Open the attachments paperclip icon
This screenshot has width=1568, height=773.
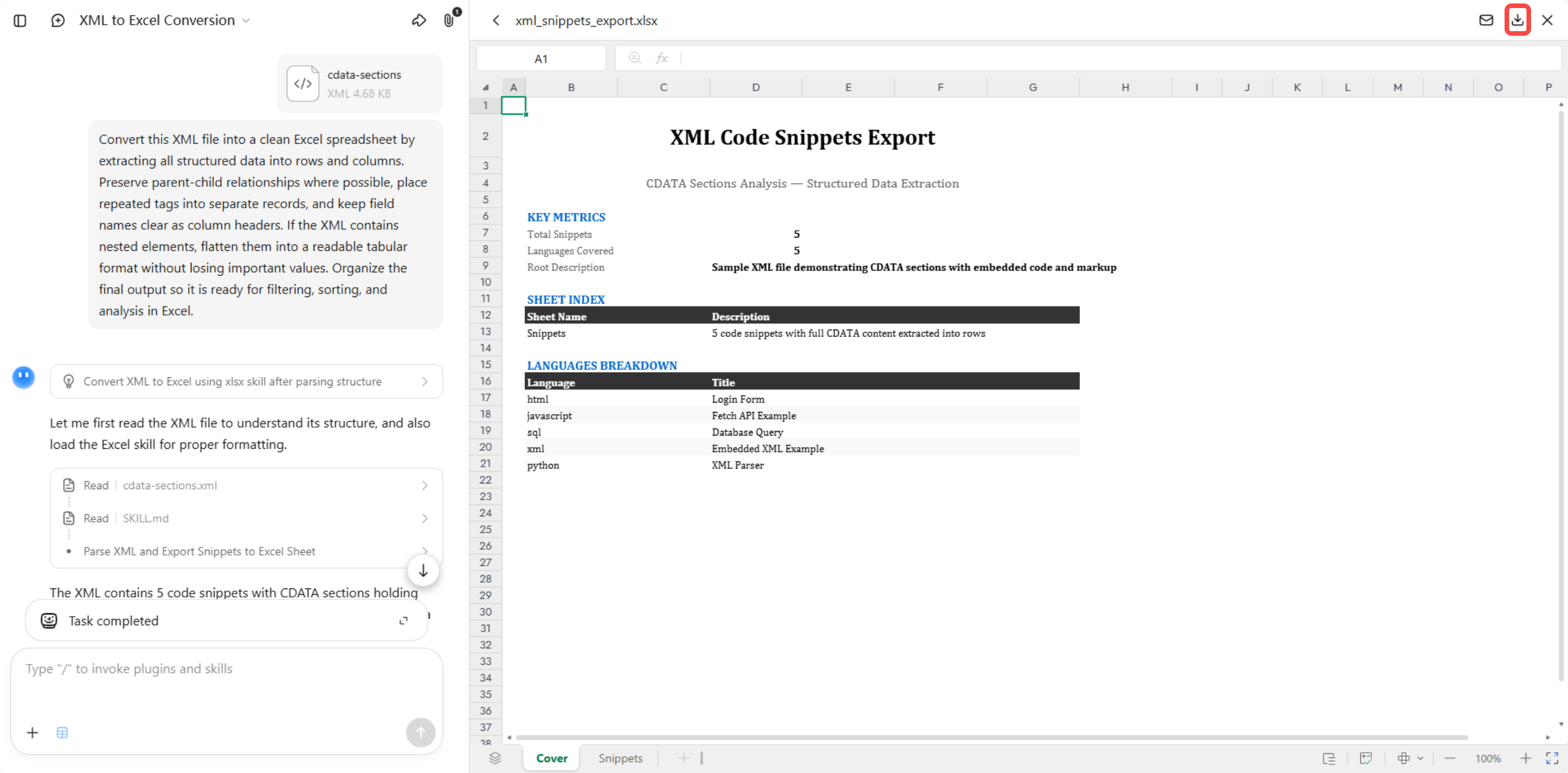tap(449, 21)
